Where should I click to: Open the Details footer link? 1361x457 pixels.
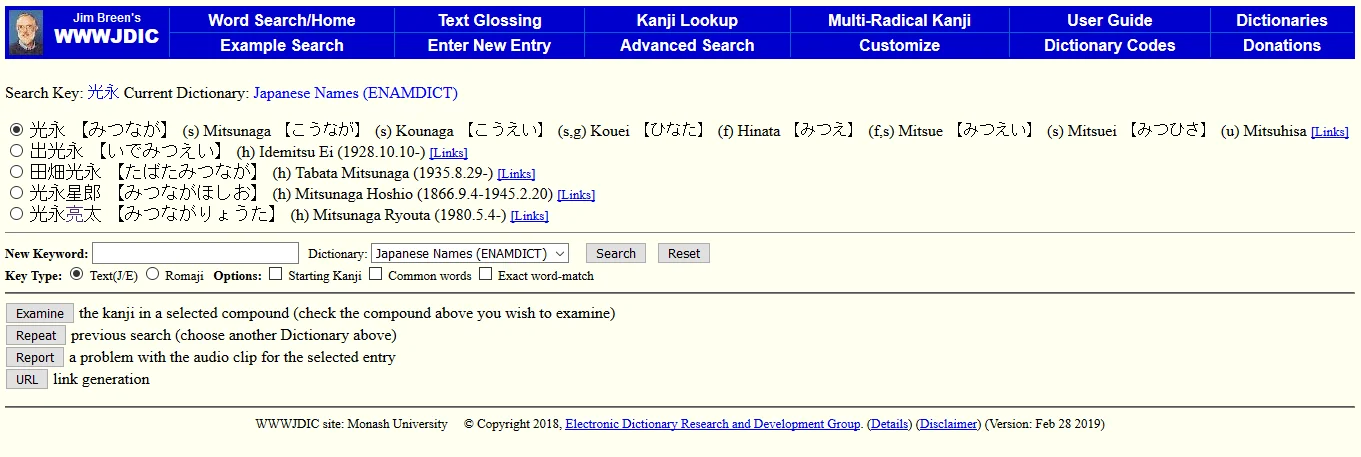point(889,424)
